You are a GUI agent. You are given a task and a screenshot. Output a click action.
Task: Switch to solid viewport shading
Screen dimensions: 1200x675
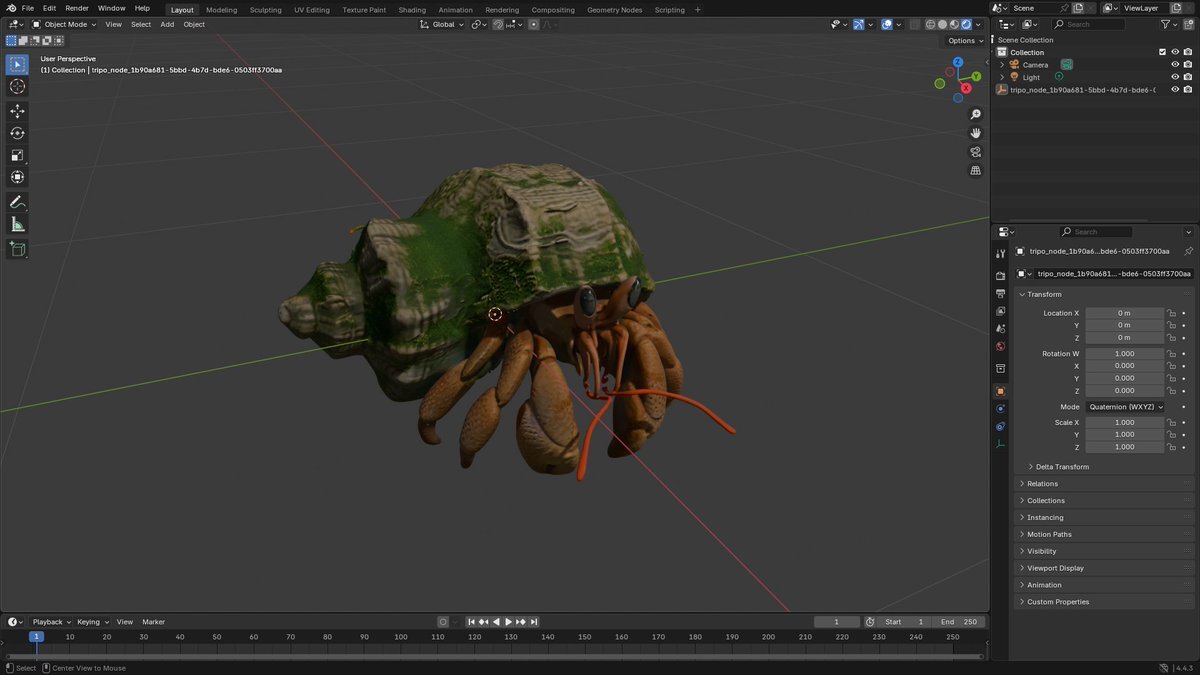[x=942, y=24]
